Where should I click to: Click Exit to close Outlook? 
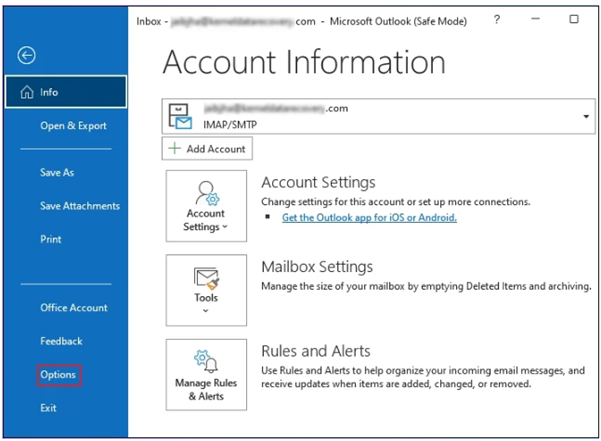pos(48,408)
